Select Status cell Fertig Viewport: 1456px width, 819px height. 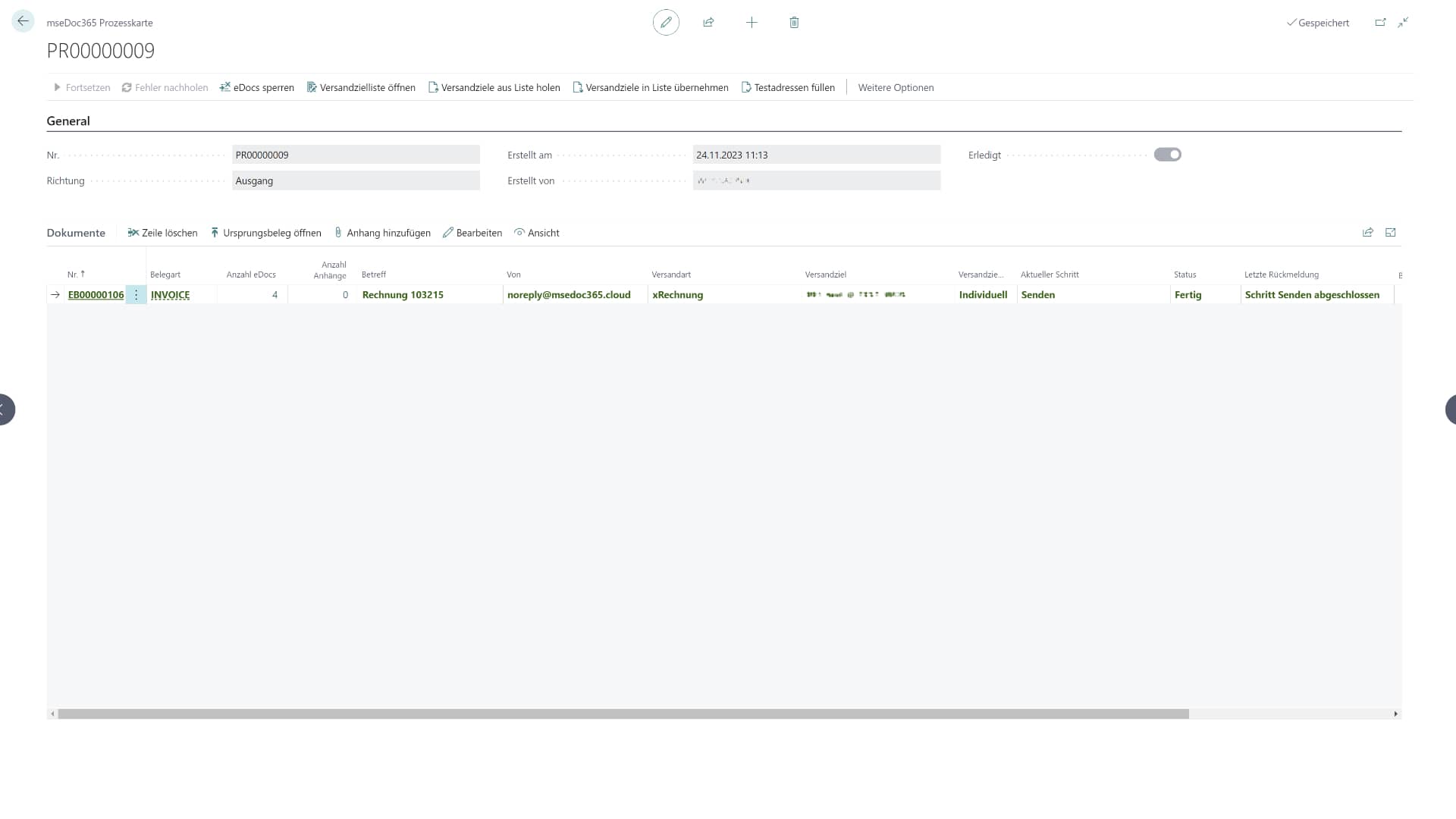(1206, 295)
